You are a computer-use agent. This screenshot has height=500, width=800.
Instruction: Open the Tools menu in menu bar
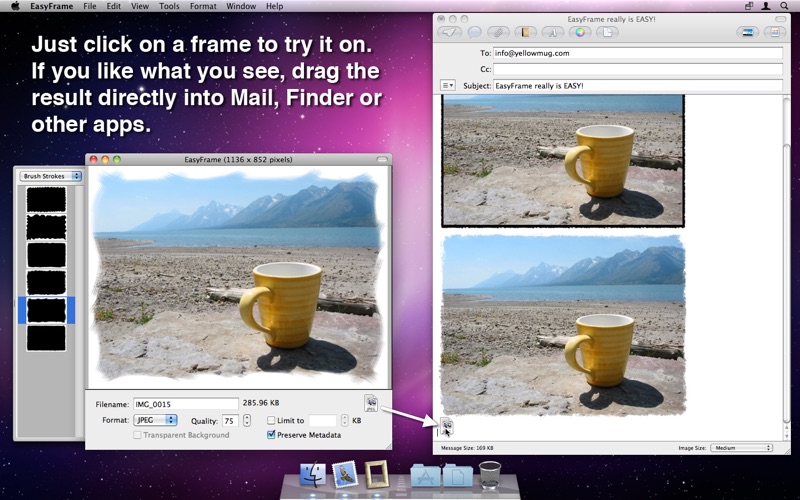click(x=169, y=6)
